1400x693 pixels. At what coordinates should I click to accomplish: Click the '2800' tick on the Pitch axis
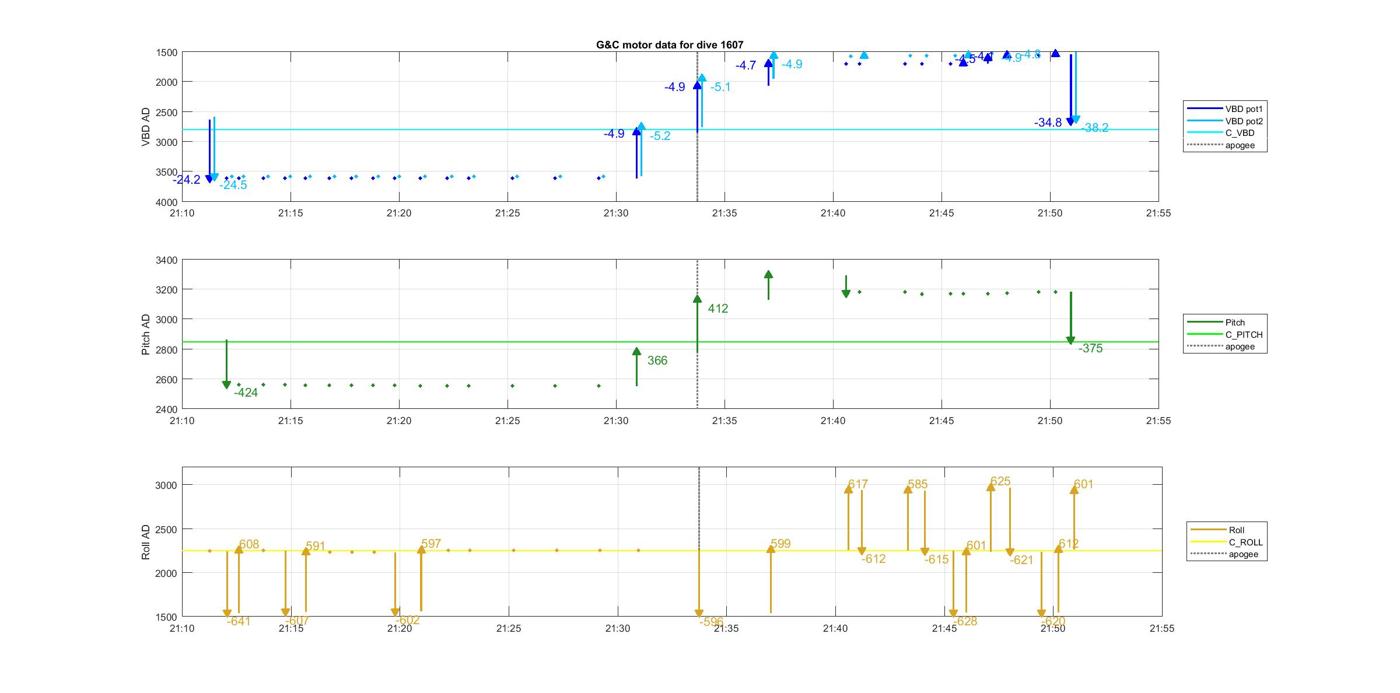point(167,350)
